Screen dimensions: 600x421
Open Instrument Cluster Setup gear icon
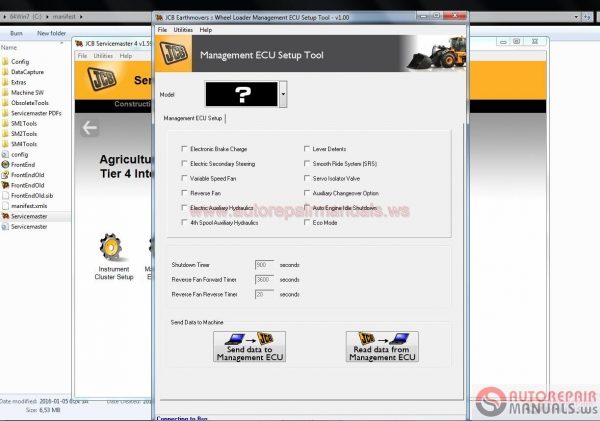coord(111,247)
